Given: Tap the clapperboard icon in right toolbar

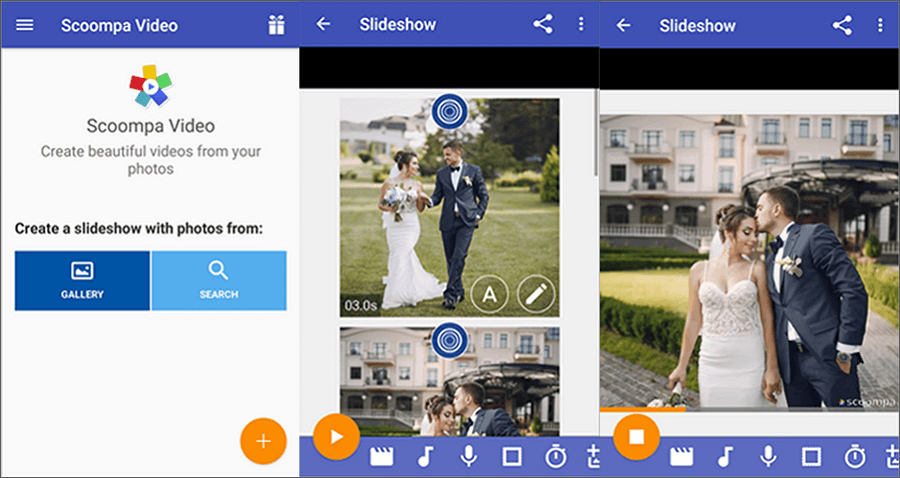Looking at the screenshot, I should 681,457.
